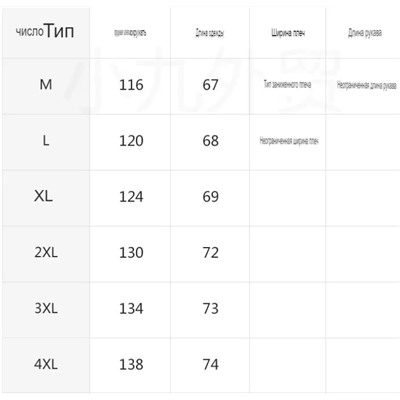Screen dimensions: 400x400
Task: Click the value 120 in L row
Action: coord(131,141)
